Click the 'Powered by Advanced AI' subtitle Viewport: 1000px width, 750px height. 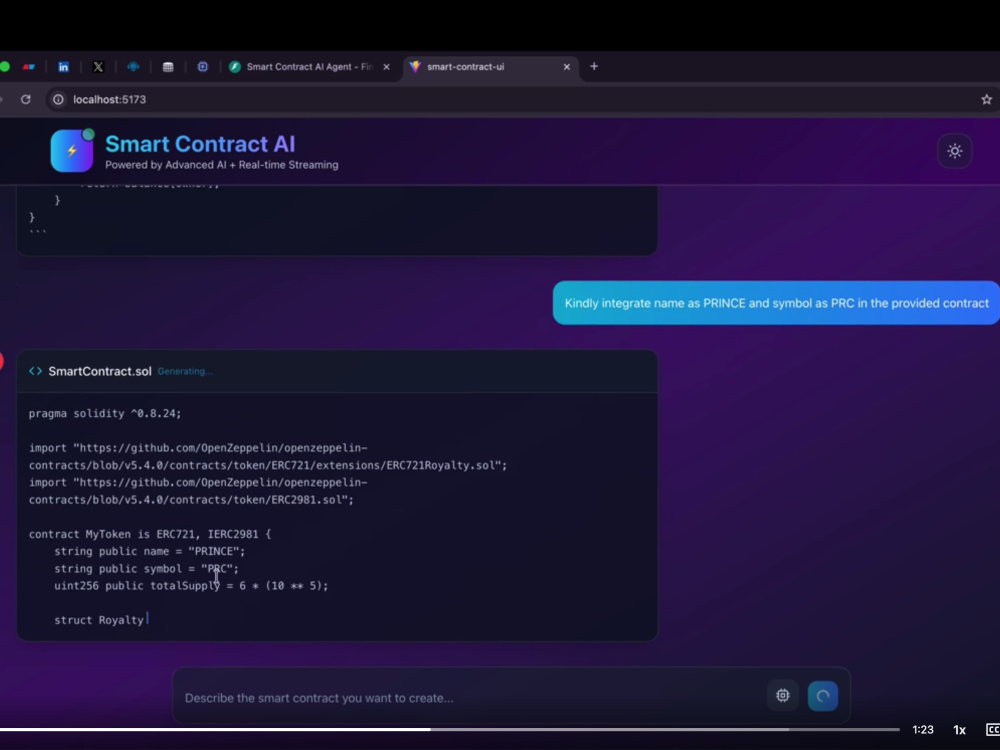[222, 165]
